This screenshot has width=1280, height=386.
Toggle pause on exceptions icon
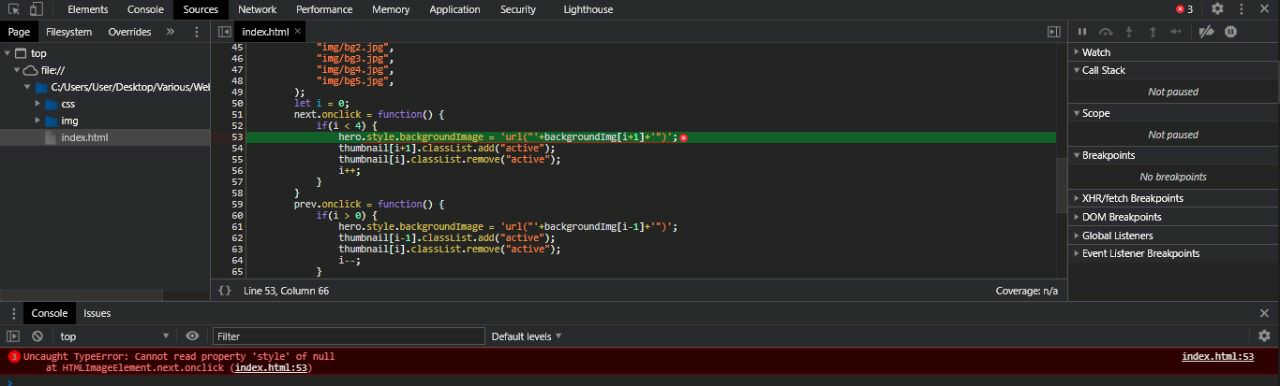(1231, 32)
